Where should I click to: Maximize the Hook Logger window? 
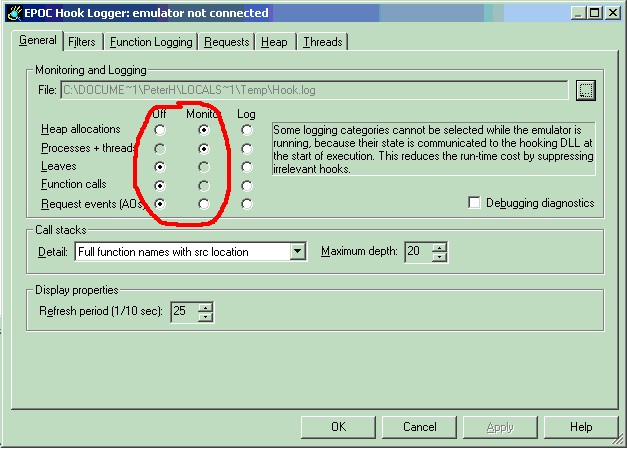click(595, 13)
